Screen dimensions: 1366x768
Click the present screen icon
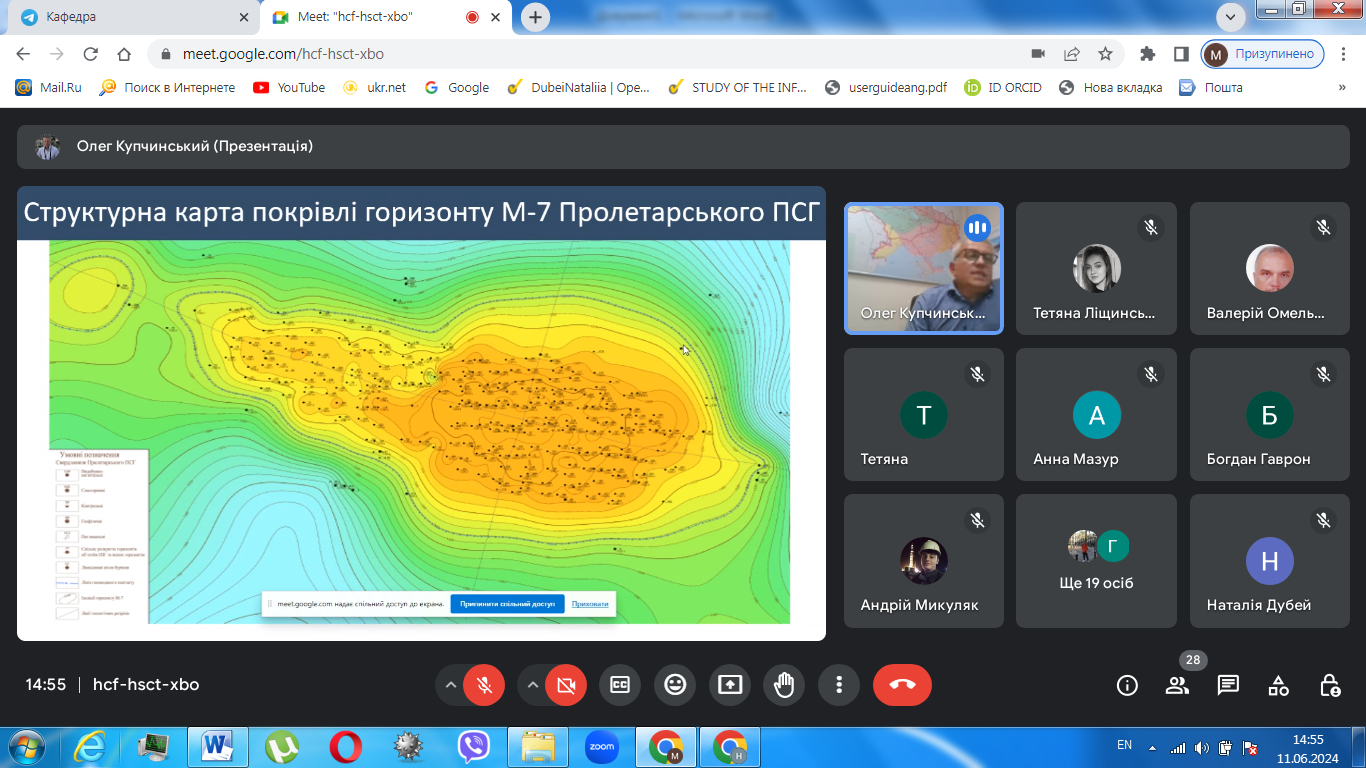click(x=730, y=685)
